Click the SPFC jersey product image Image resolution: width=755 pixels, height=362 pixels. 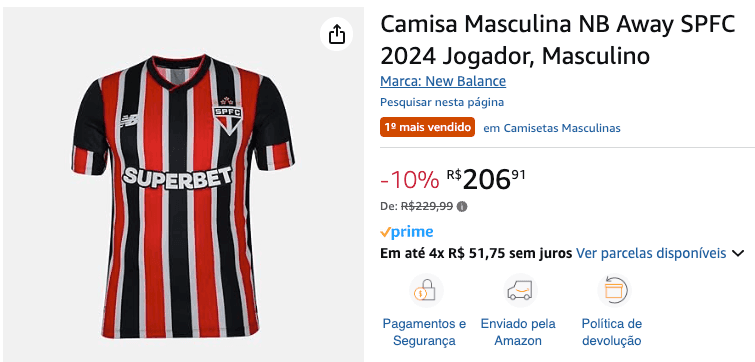coord(183,196)
